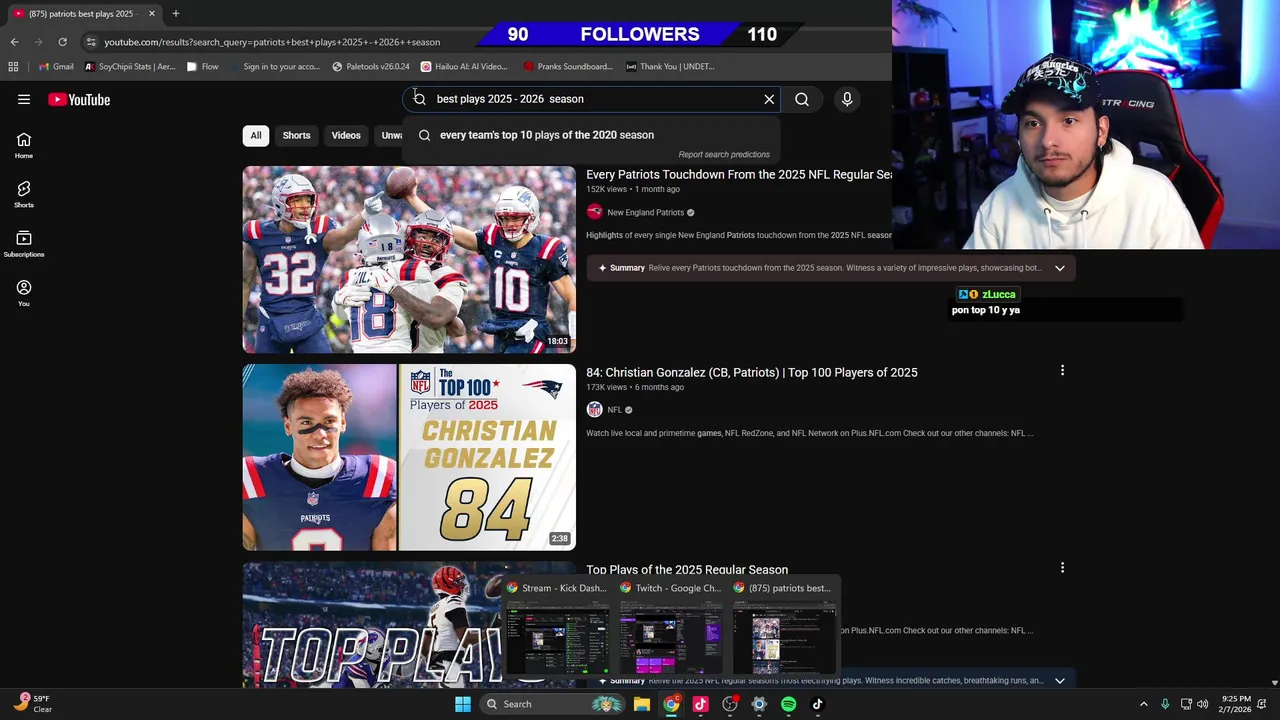The height and width of the screenshot is (720, 1280).
Task: Start voice search with the microphone
Action: pyautogui.click(x=847, y=99)
